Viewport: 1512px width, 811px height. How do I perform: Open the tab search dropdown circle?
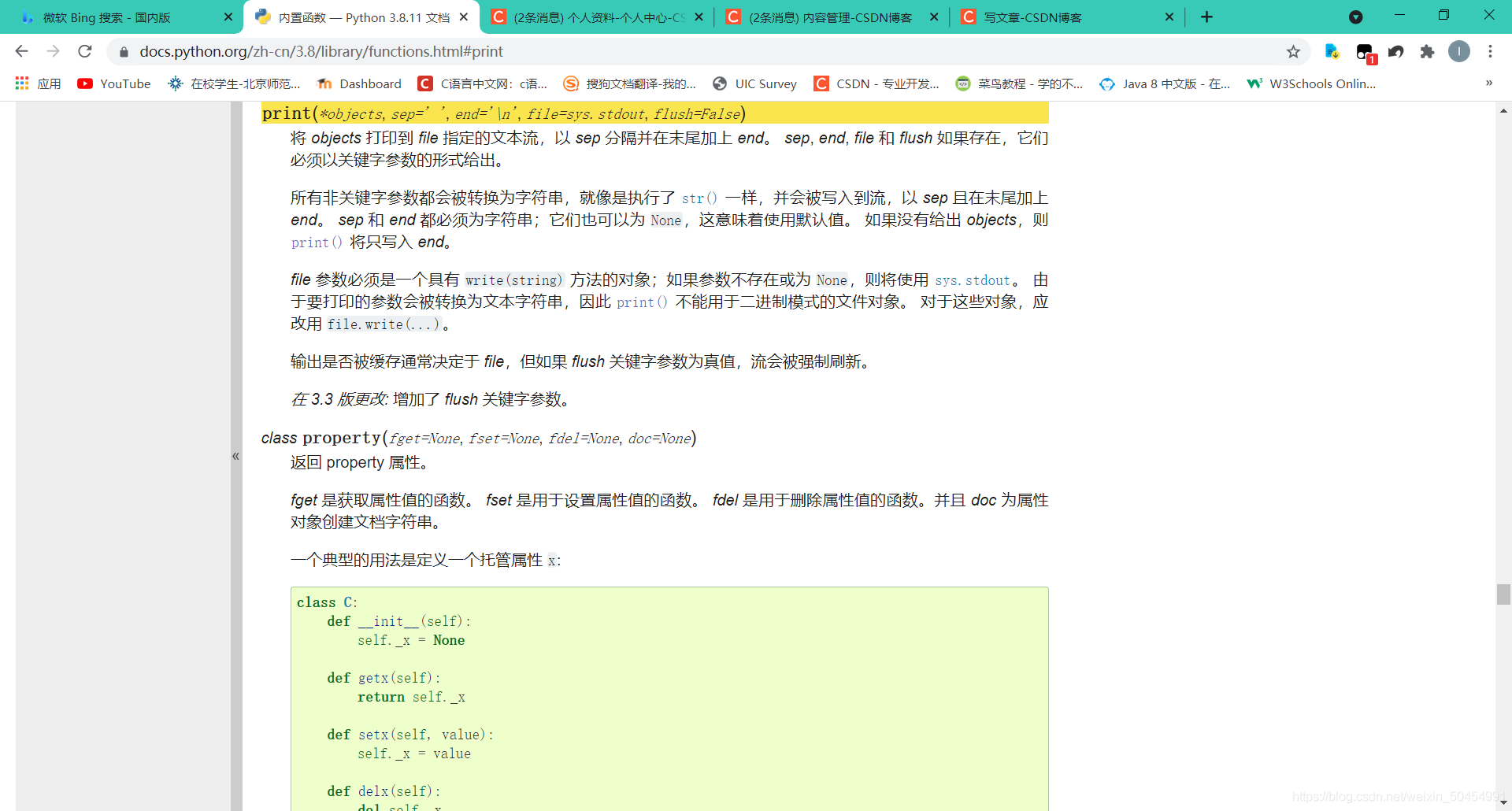pos(1355,17)
